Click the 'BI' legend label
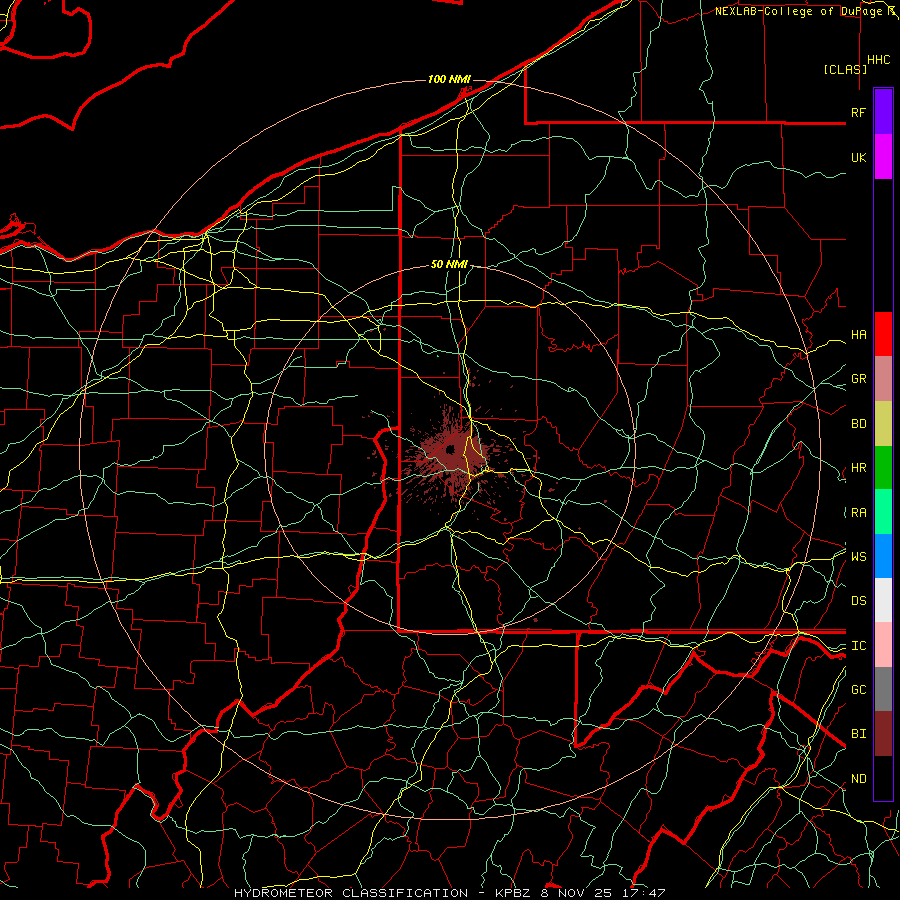The width and height of the screenshot is (900, 900). point(858,734)
